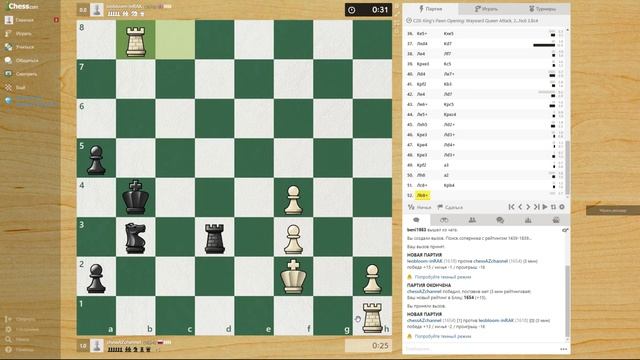640x360 pixels.
Task: Switch to the Турниры tab
Action: pyautogui.click(x=542, y=9)
